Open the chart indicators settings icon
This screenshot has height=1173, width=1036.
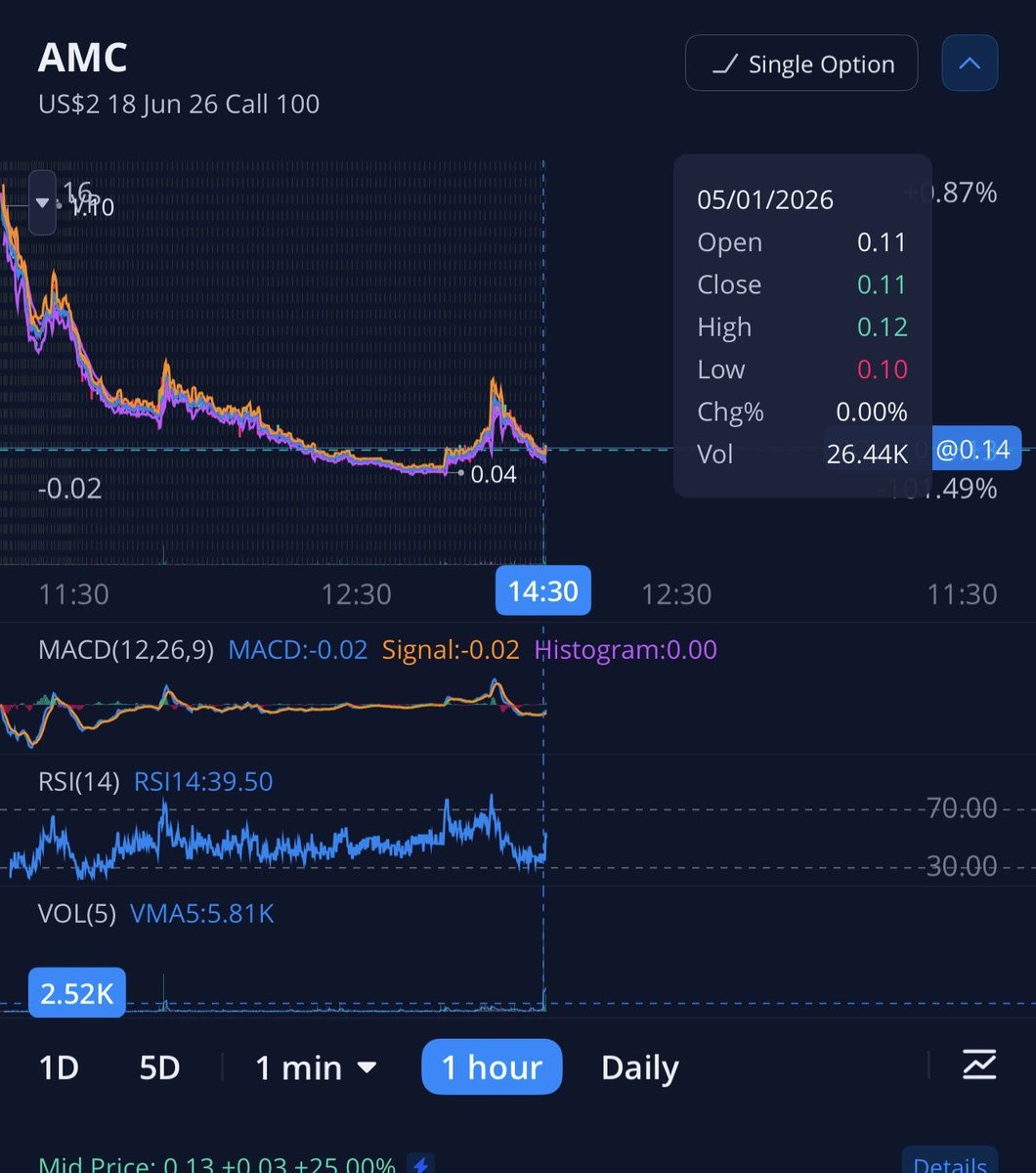coord(978,1065)
